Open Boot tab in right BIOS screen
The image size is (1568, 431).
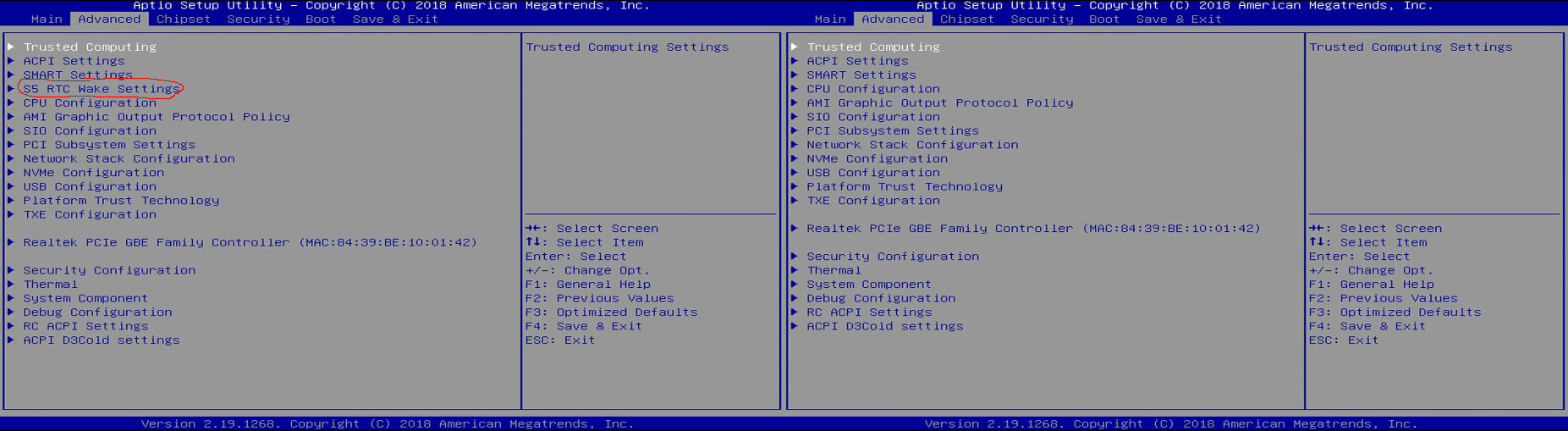[1104, 19]
